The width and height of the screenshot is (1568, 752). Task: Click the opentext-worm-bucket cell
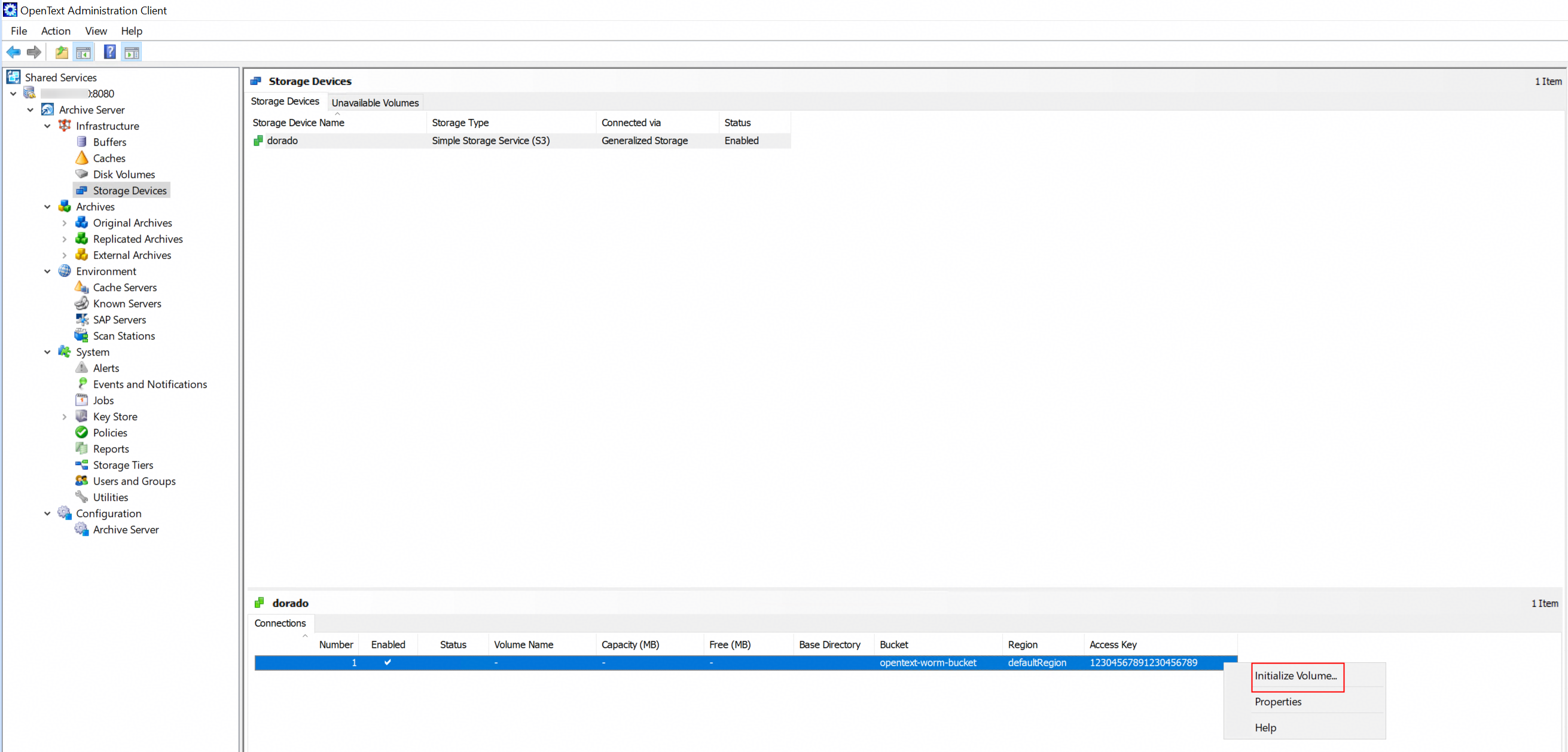pos(928,662)
